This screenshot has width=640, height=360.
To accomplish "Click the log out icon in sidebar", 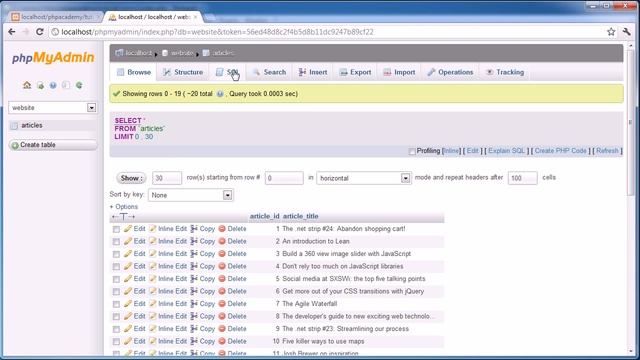I will (40, 85).
